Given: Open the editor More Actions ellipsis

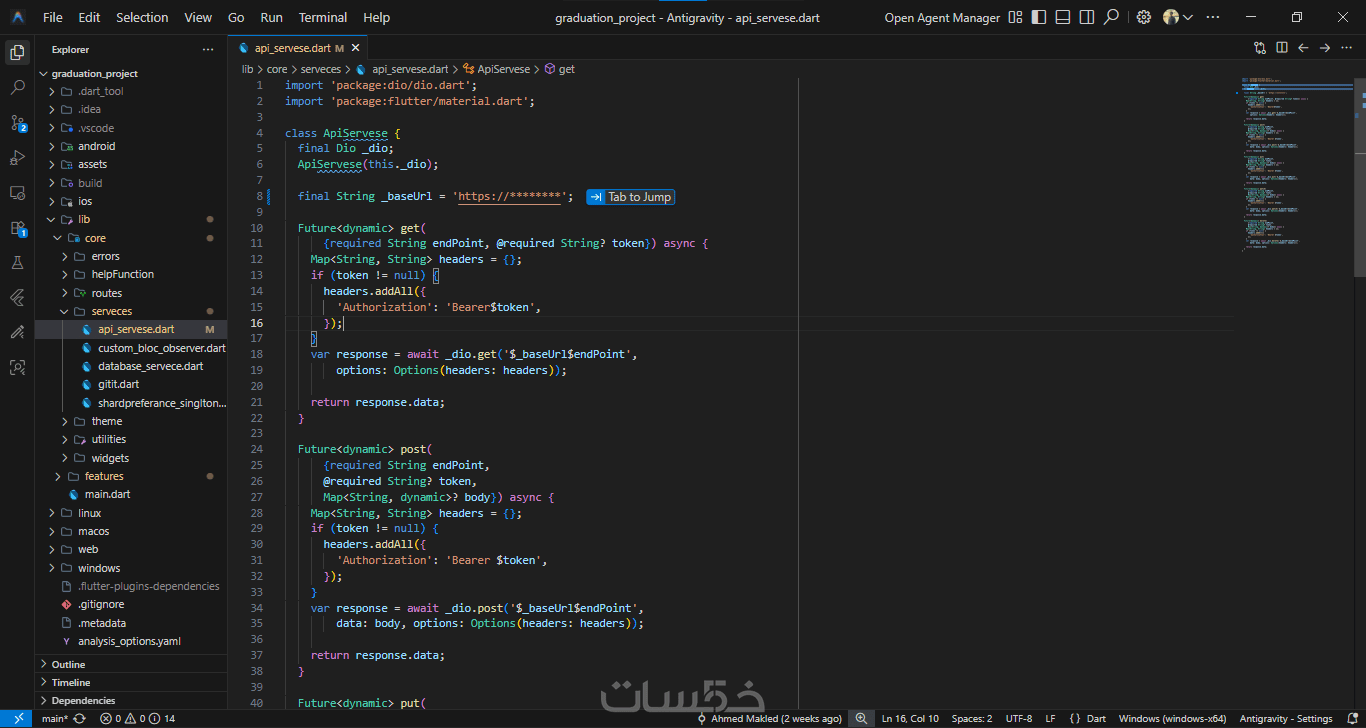Looking at the screenshot, I should click(1347, 47).
